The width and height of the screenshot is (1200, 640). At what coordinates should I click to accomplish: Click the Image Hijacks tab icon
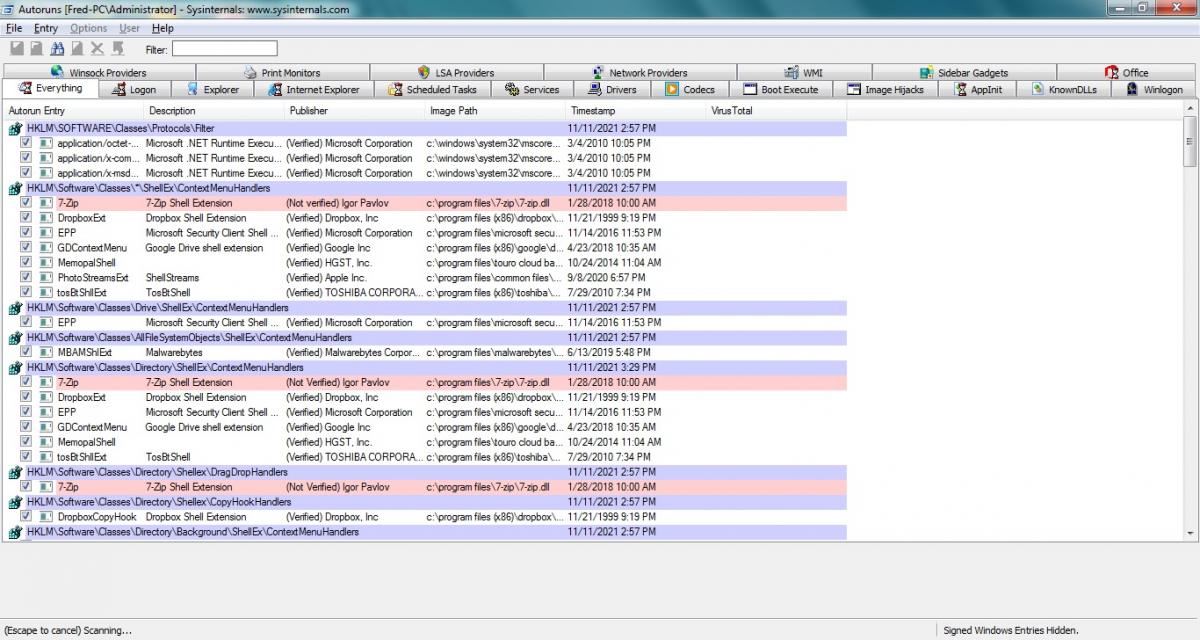click(x=854, y=89)
